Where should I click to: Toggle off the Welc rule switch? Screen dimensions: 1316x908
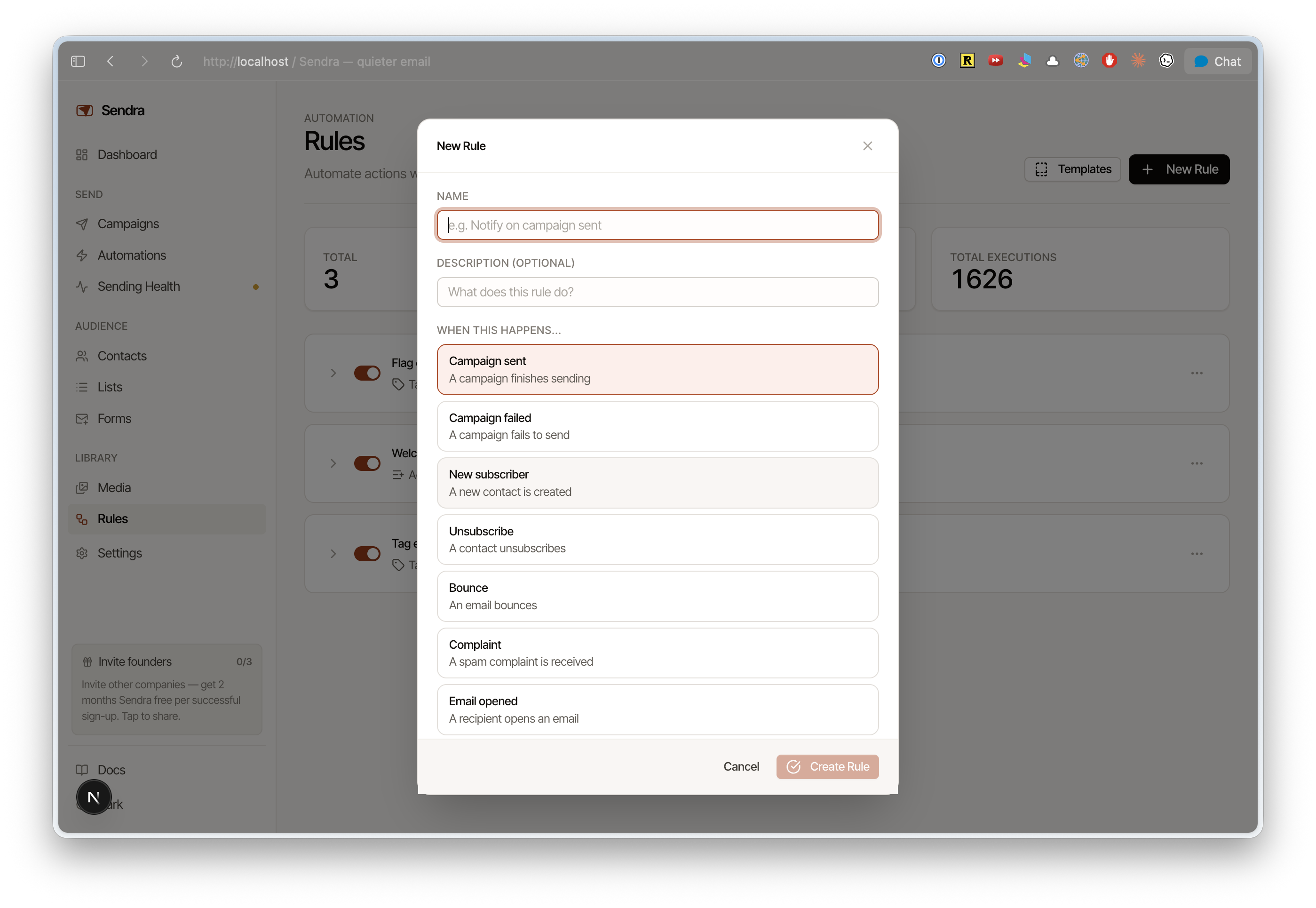(367, 464)
